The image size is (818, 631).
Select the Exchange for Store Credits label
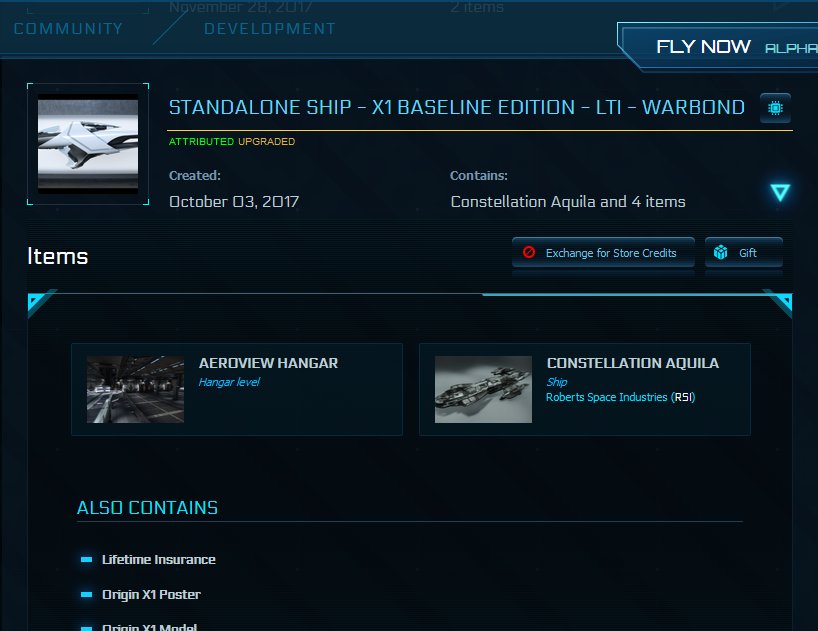pos(611,253)
